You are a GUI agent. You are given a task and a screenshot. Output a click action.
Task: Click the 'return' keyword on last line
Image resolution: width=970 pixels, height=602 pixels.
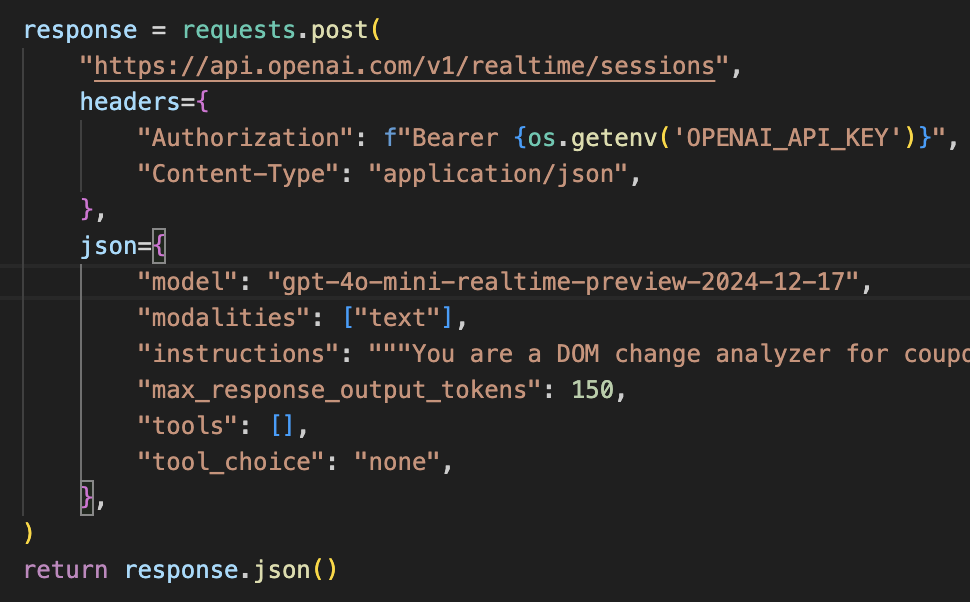(x=64, y=570)
